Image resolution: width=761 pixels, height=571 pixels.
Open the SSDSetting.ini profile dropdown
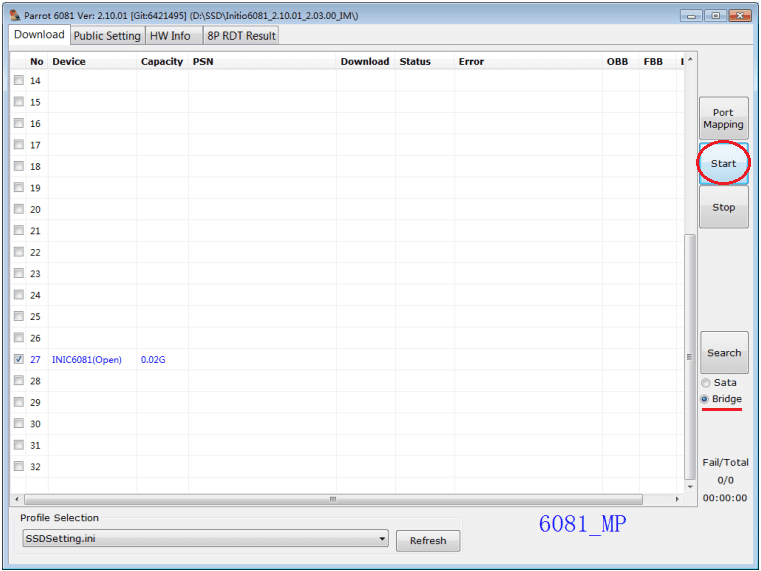click(x=205, y=538)
